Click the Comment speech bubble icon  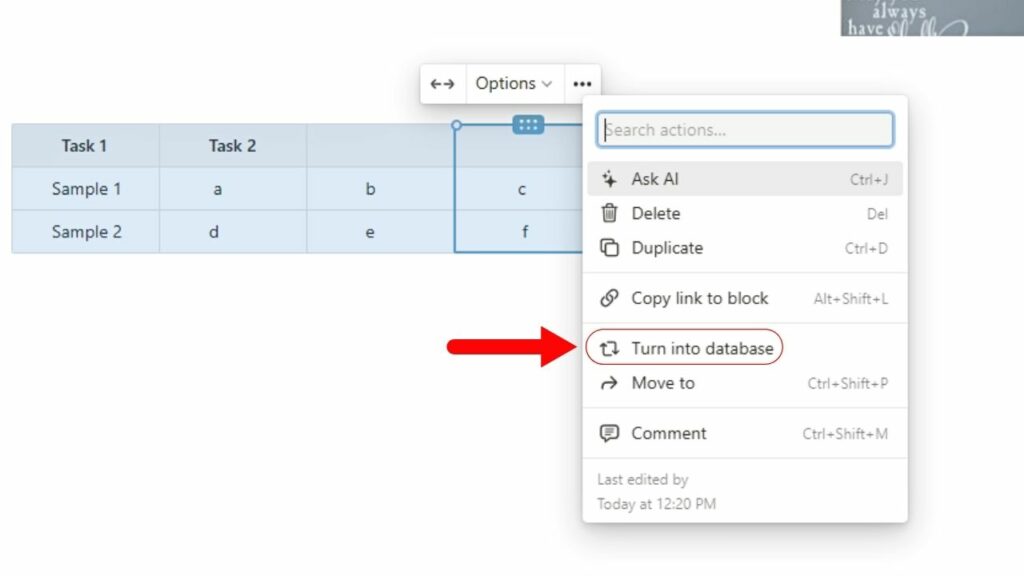[x=612, y=433]
